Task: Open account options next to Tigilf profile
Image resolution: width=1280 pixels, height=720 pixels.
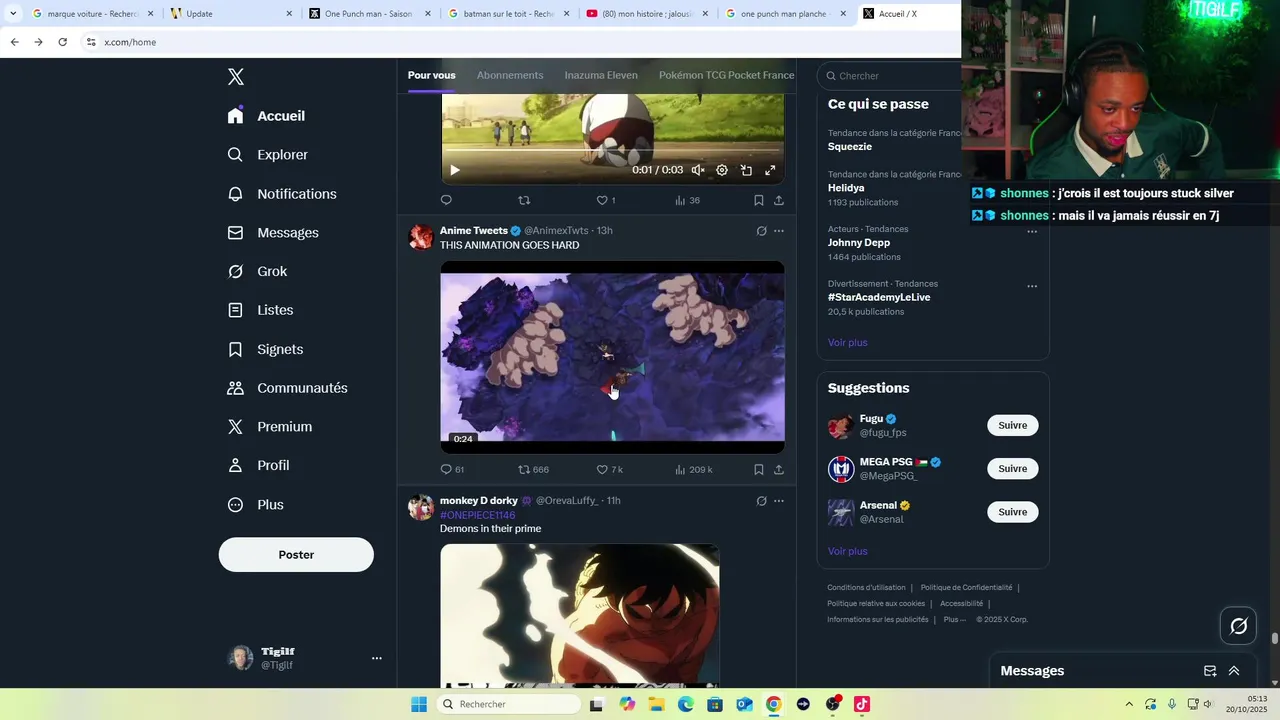Action: tap(377, 658)
